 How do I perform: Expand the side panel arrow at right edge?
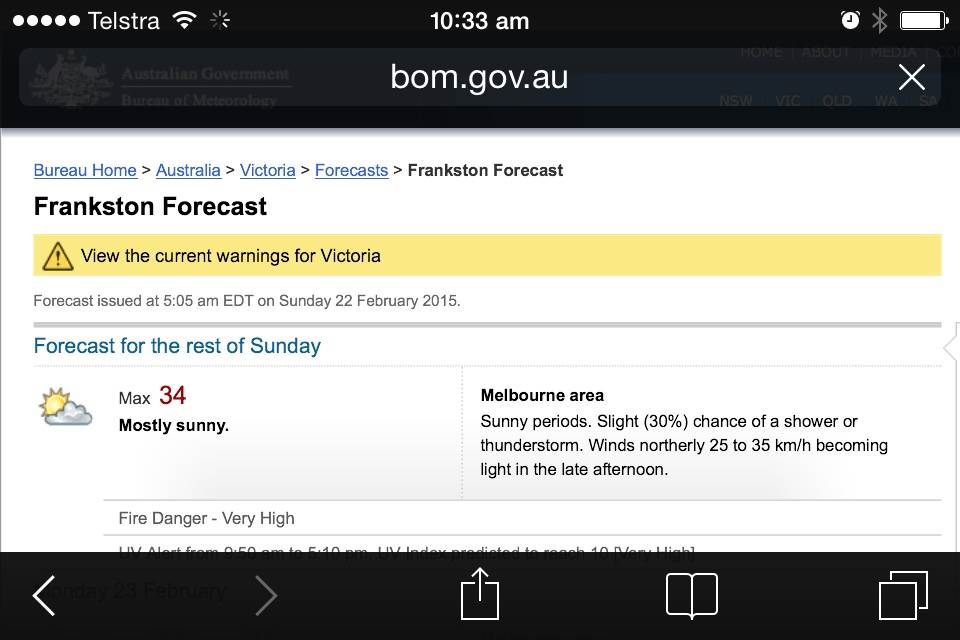pyautogui.click(x=951, y=347)
